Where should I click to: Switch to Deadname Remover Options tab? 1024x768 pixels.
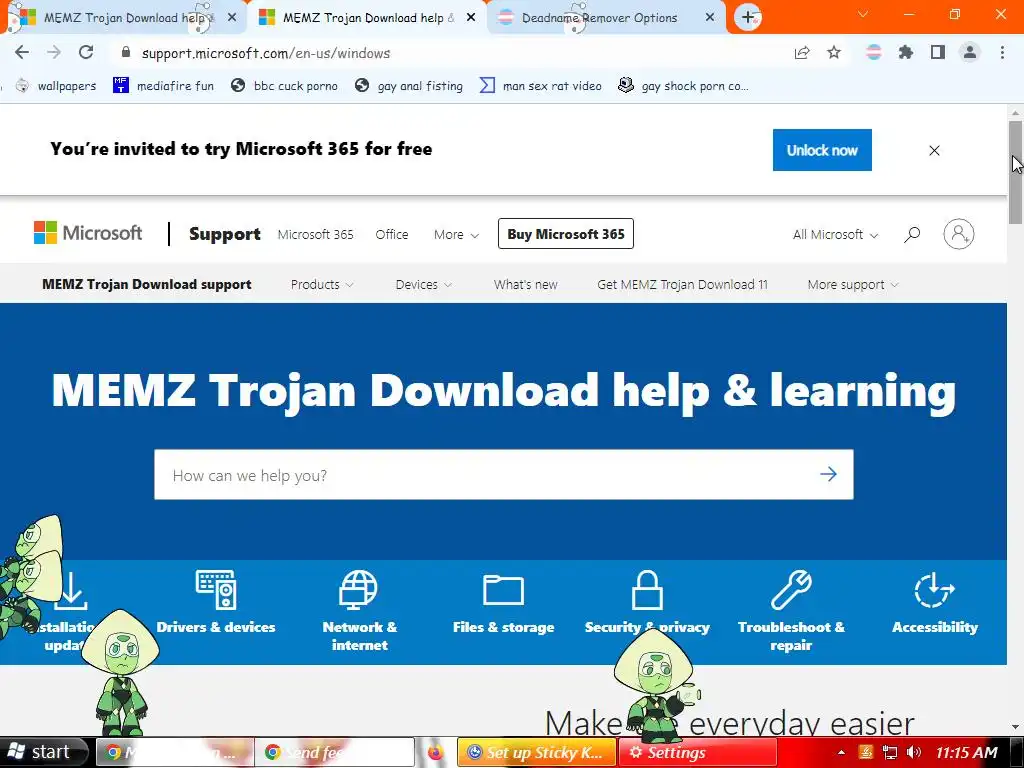[599, 18]
